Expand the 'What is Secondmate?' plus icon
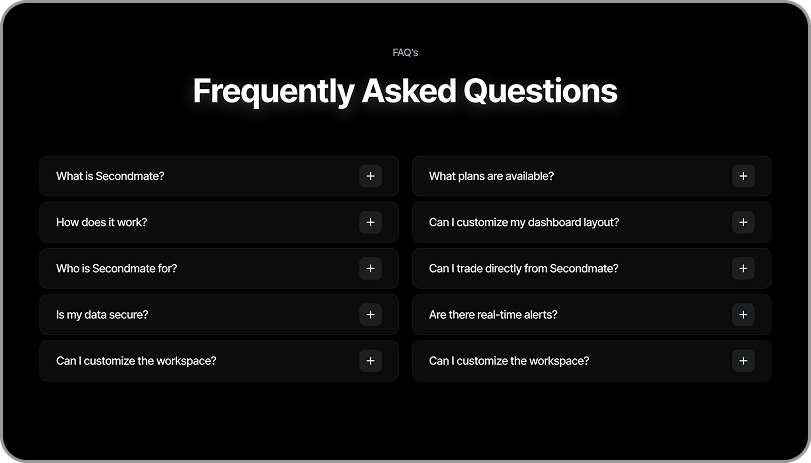This screenshot has height=463, width=811. pyautogui.click(x=370, y=176)
